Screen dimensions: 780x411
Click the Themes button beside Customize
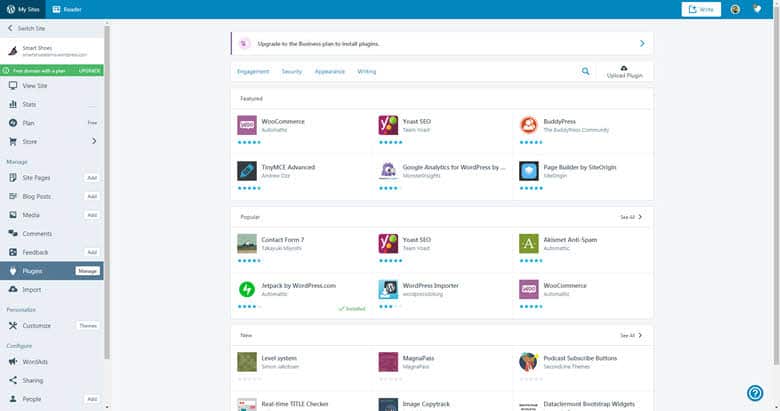coord(88,326)
